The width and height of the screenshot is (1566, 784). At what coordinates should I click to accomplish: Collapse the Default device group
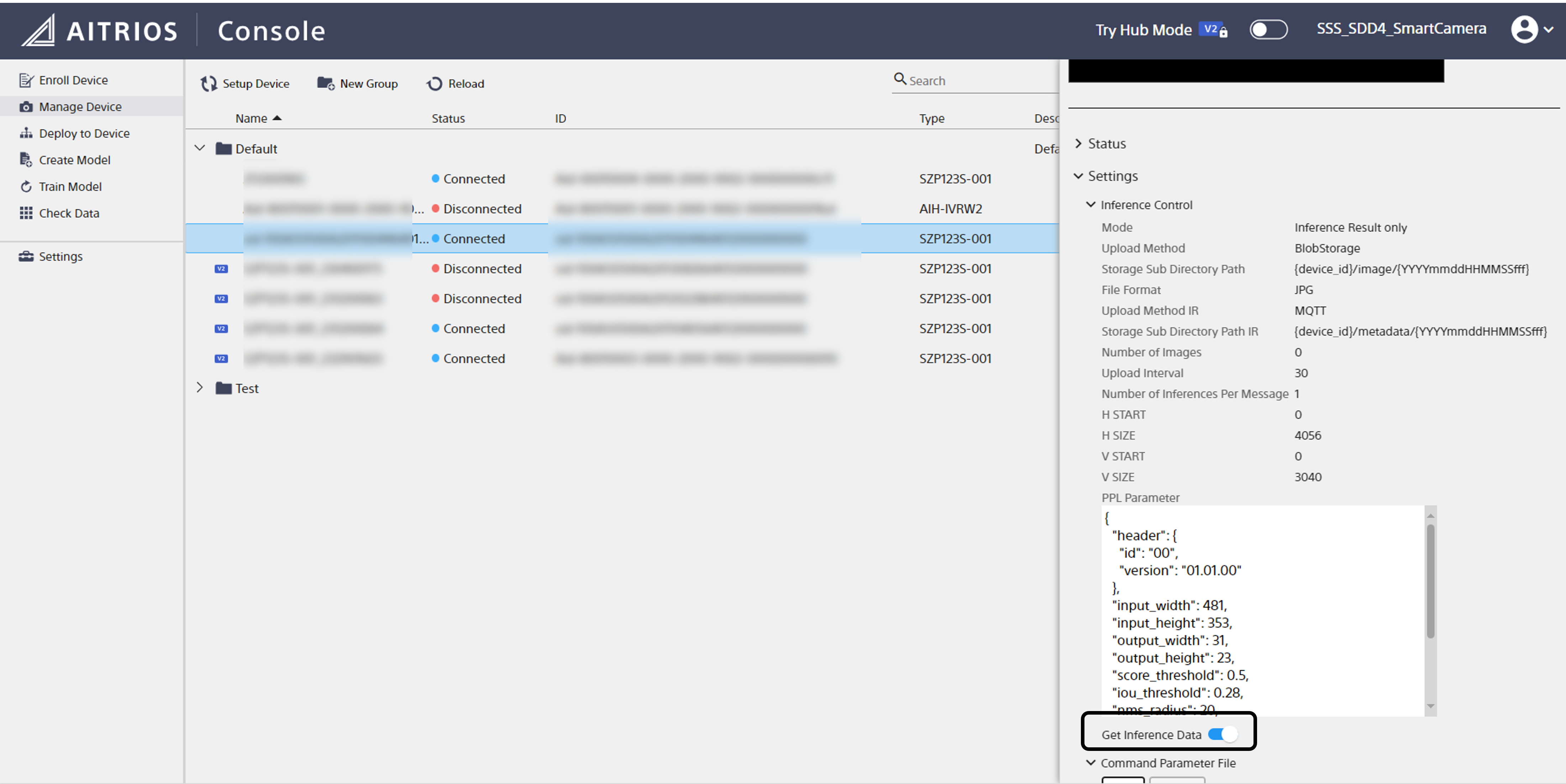click(199, 148)
